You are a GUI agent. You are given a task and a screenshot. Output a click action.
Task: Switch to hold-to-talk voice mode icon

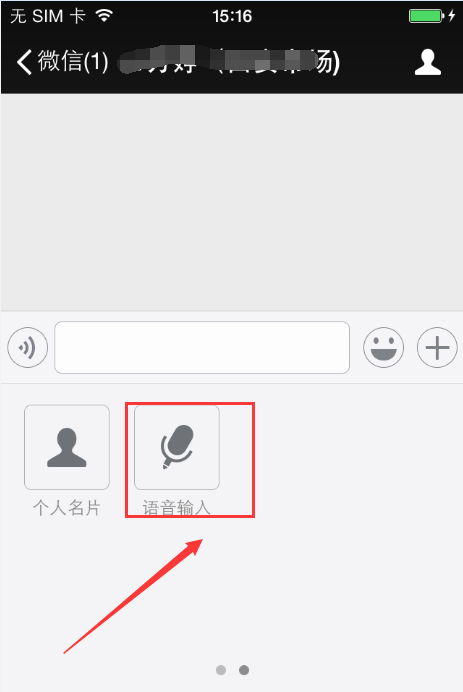[x=27, y=347]
